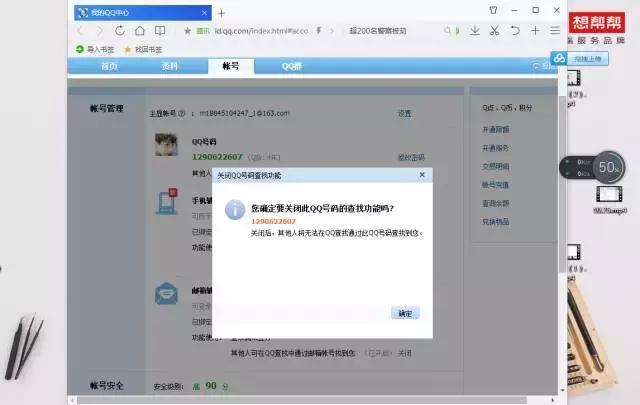Open the browser hamburger menu
The image size is (640, 405).
point(555,31)
